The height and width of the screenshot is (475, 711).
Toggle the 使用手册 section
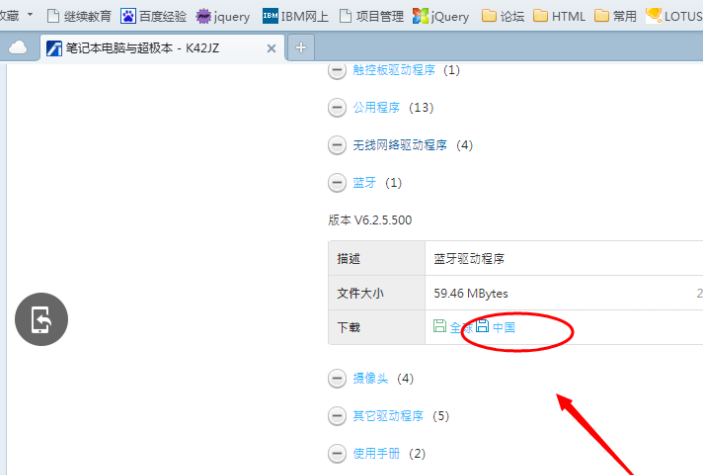[337, 454]
